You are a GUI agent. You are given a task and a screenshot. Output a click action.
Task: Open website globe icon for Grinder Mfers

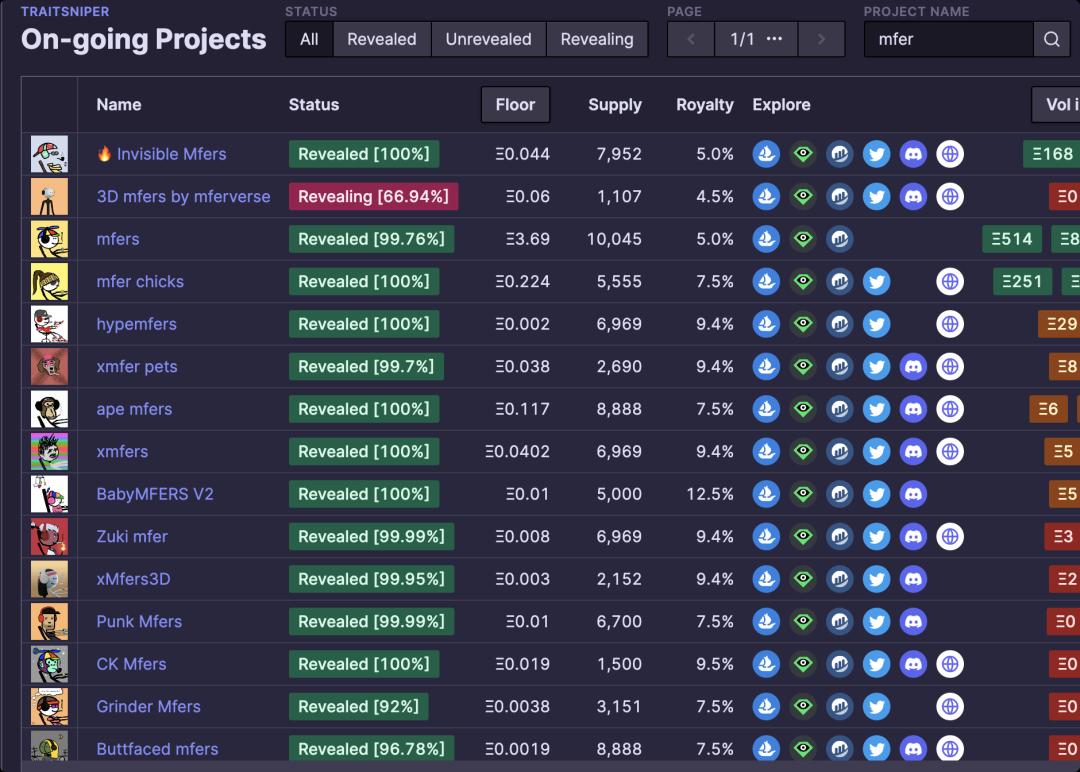[950, 707]
